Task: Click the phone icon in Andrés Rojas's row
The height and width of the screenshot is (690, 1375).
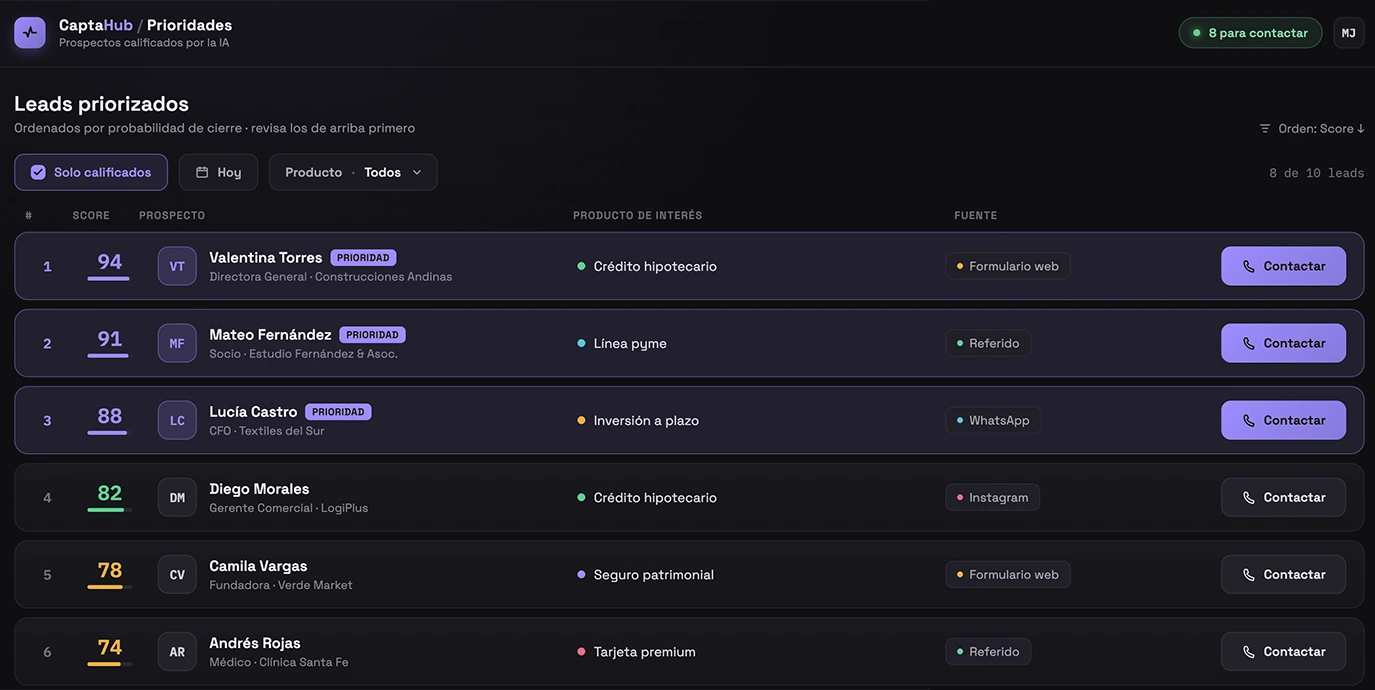Action: coord(1249,651)
